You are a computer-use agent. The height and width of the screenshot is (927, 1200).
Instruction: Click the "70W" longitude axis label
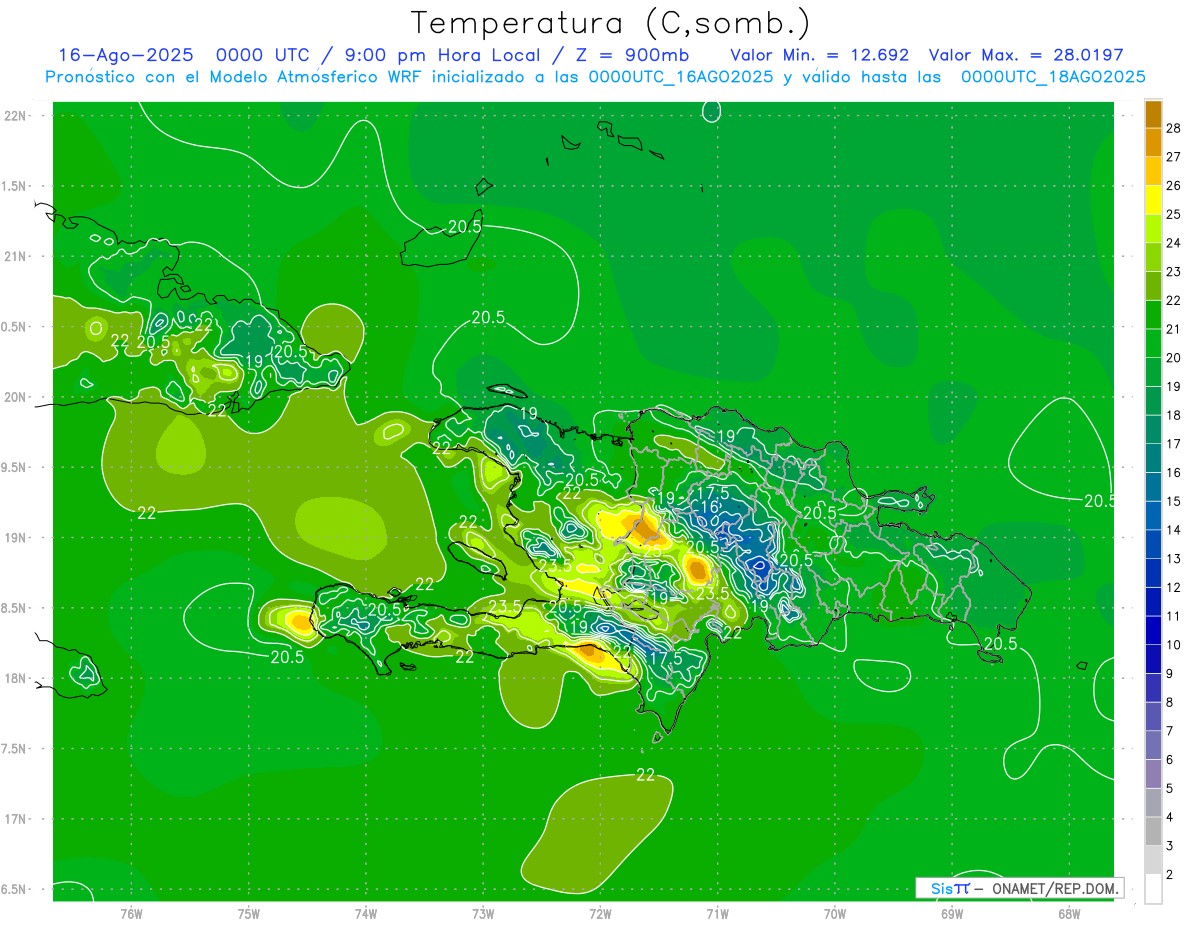[x=835, y=914]
